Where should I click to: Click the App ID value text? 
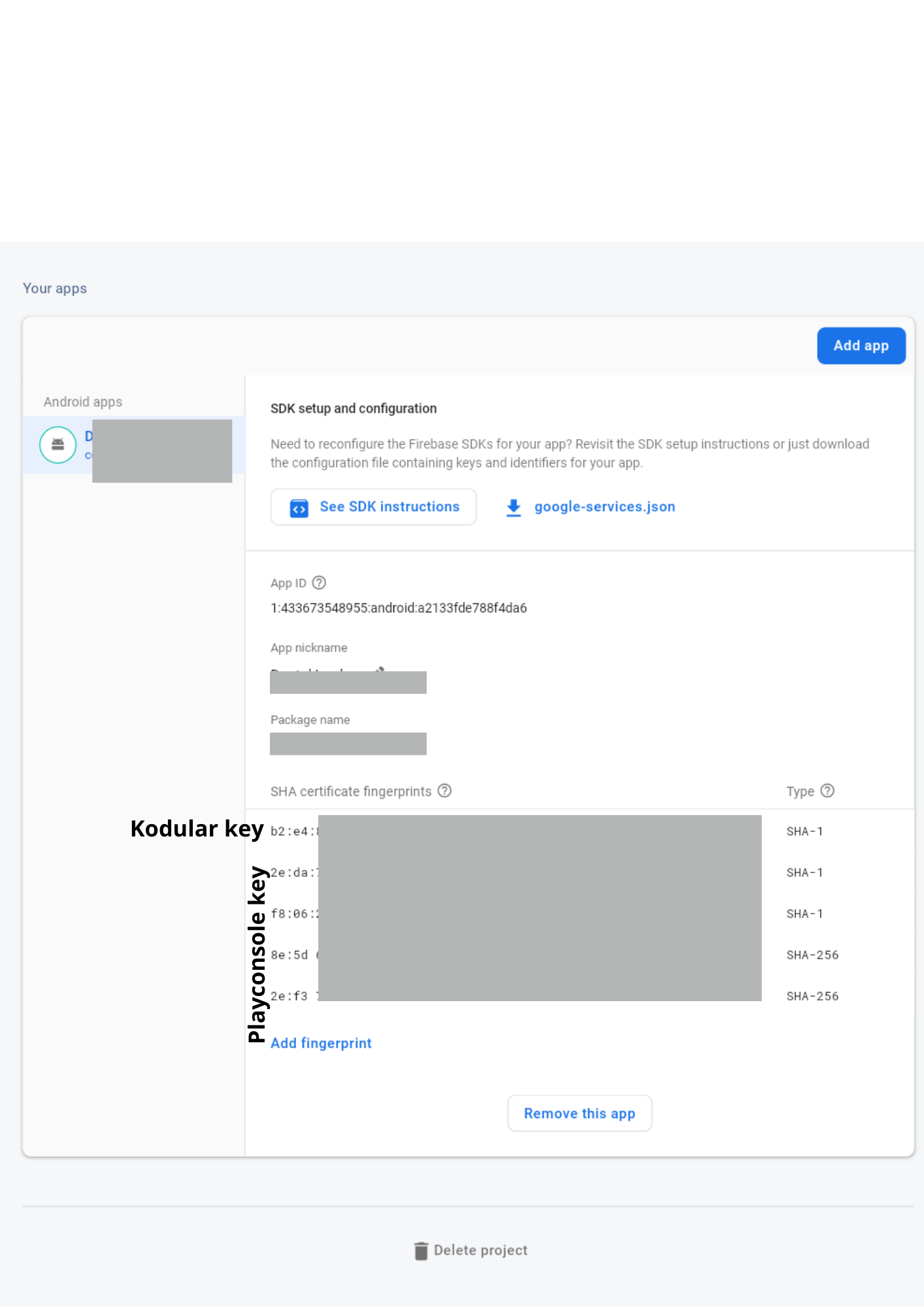[399, 608]
